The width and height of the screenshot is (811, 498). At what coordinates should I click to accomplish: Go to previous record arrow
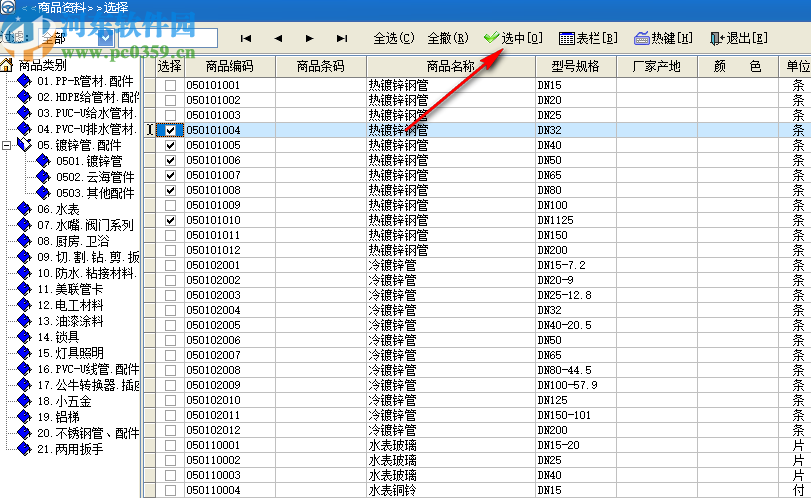pyautogui.click(x=278, y=38)
